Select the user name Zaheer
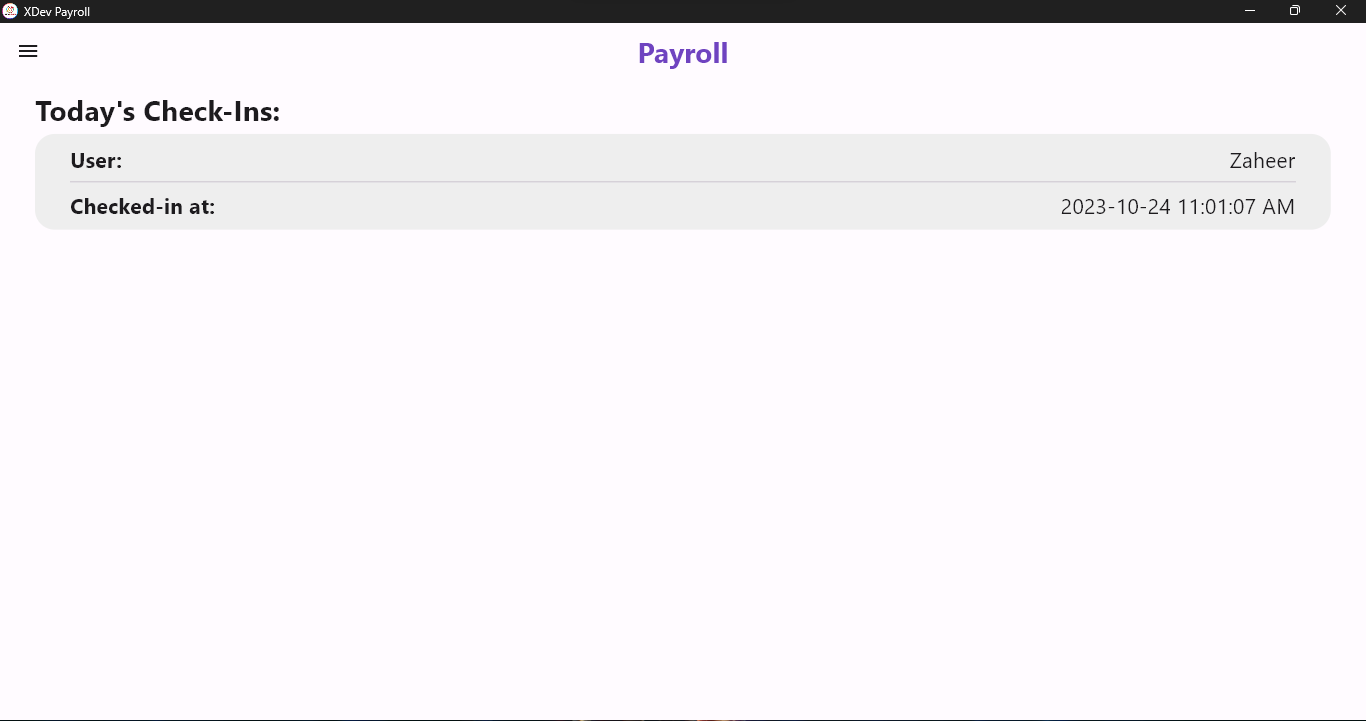 pos(1262,161)
